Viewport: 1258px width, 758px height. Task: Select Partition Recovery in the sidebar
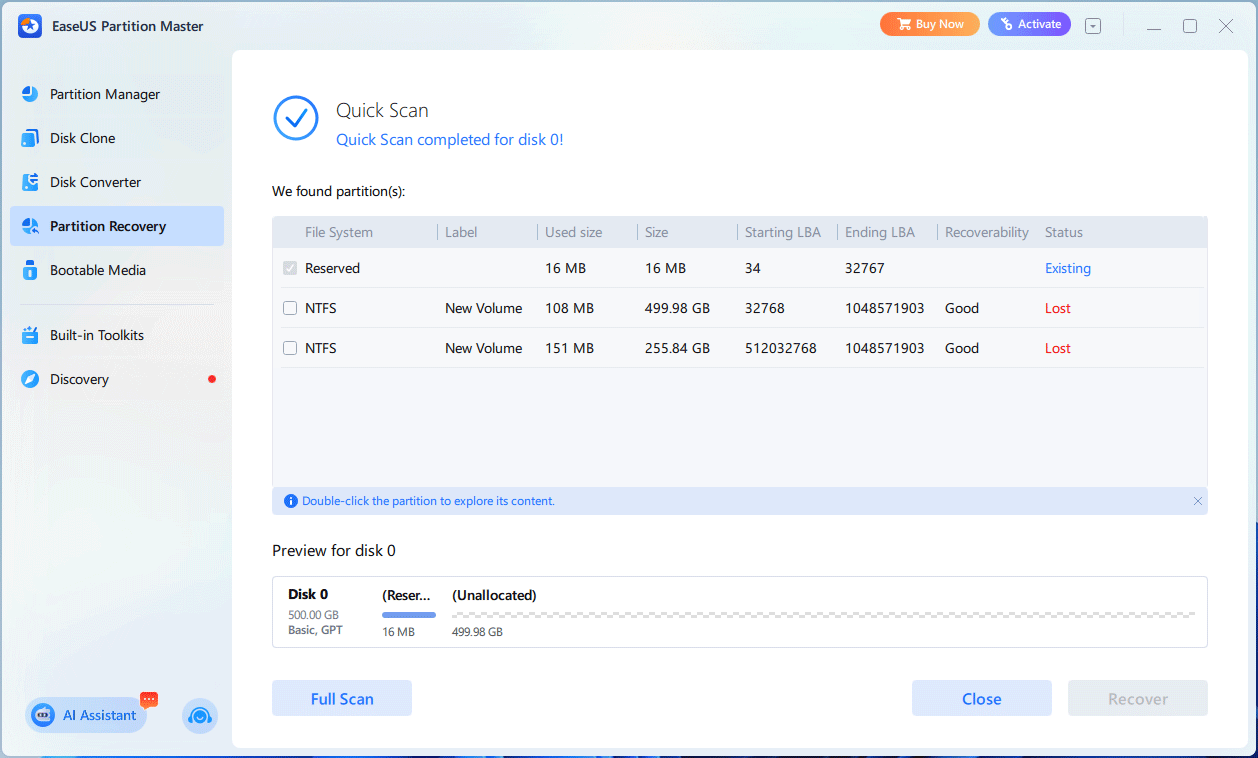click(x=108, y=226)
